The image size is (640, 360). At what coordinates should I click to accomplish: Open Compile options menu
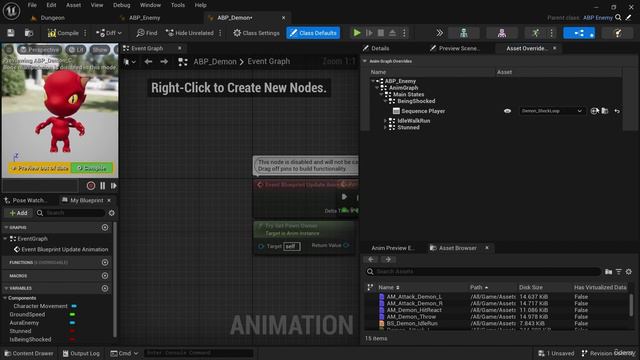(x=85, y=33)
